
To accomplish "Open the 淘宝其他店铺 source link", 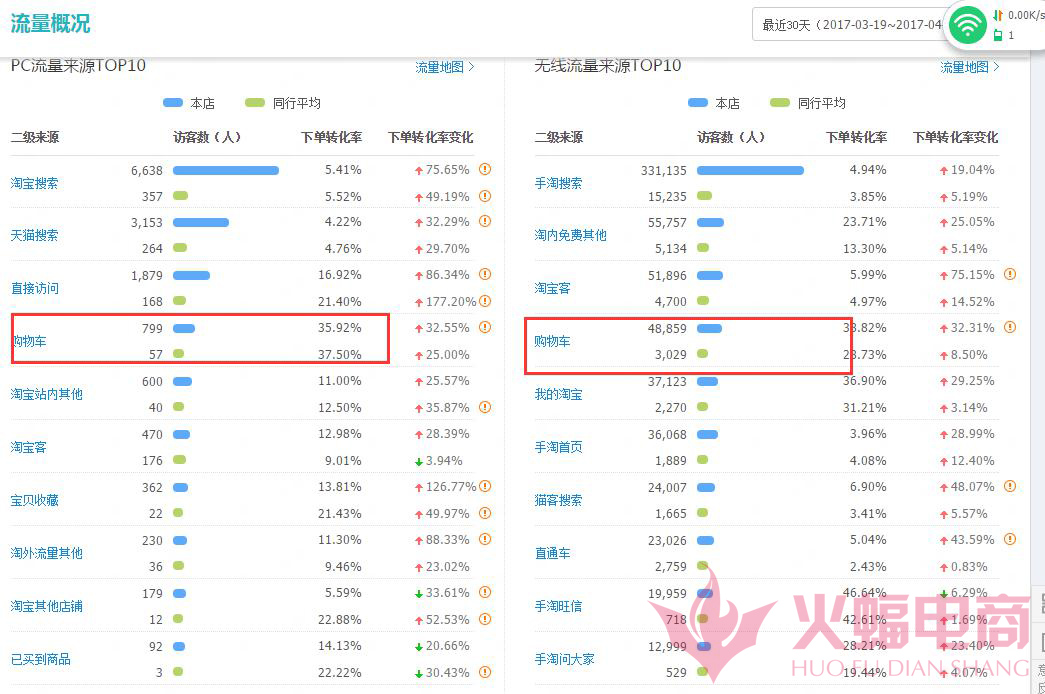I will (x=47, y=606).
